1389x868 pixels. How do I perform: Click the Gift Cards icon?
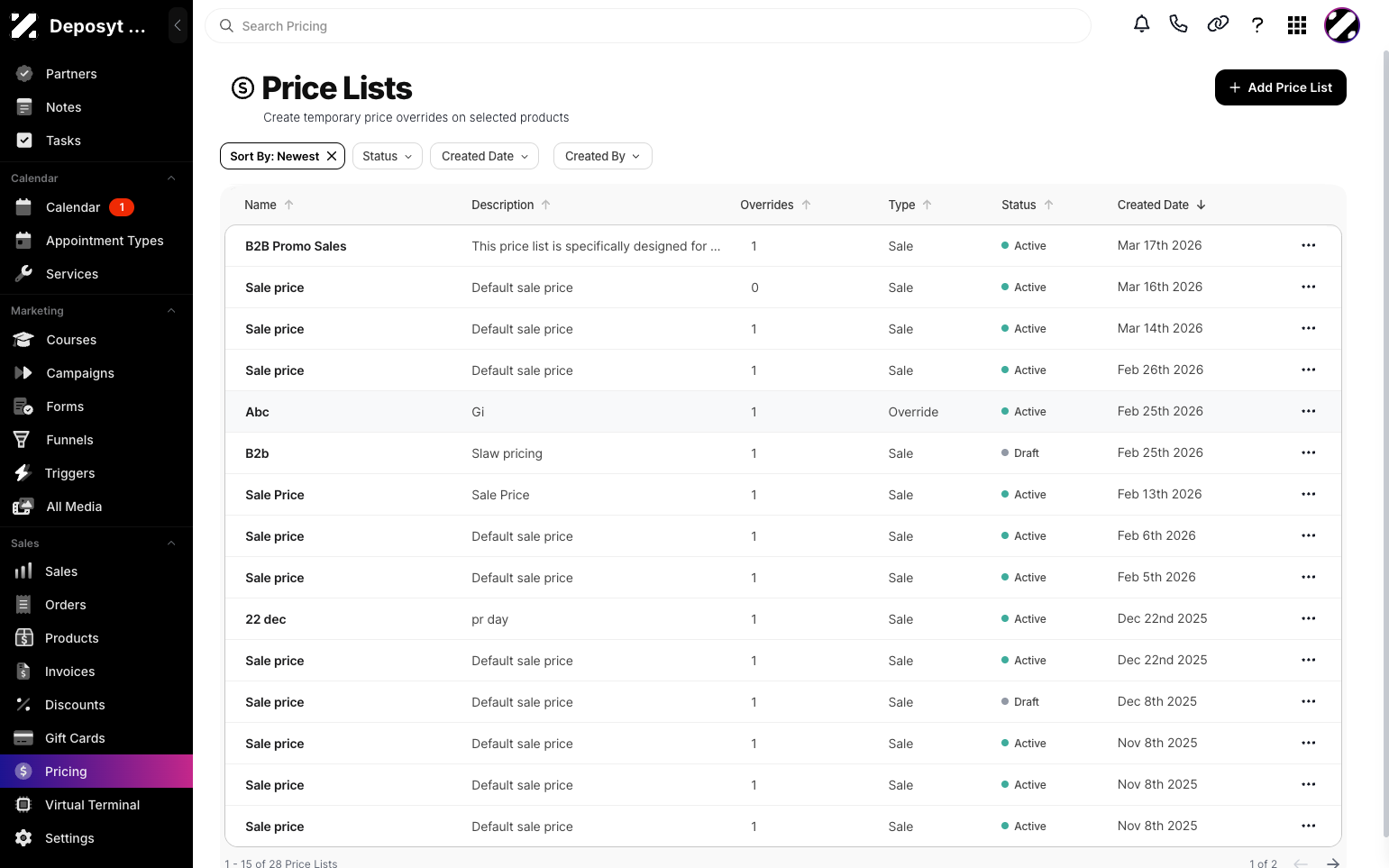pyautogui.click(x=23, y=738)
